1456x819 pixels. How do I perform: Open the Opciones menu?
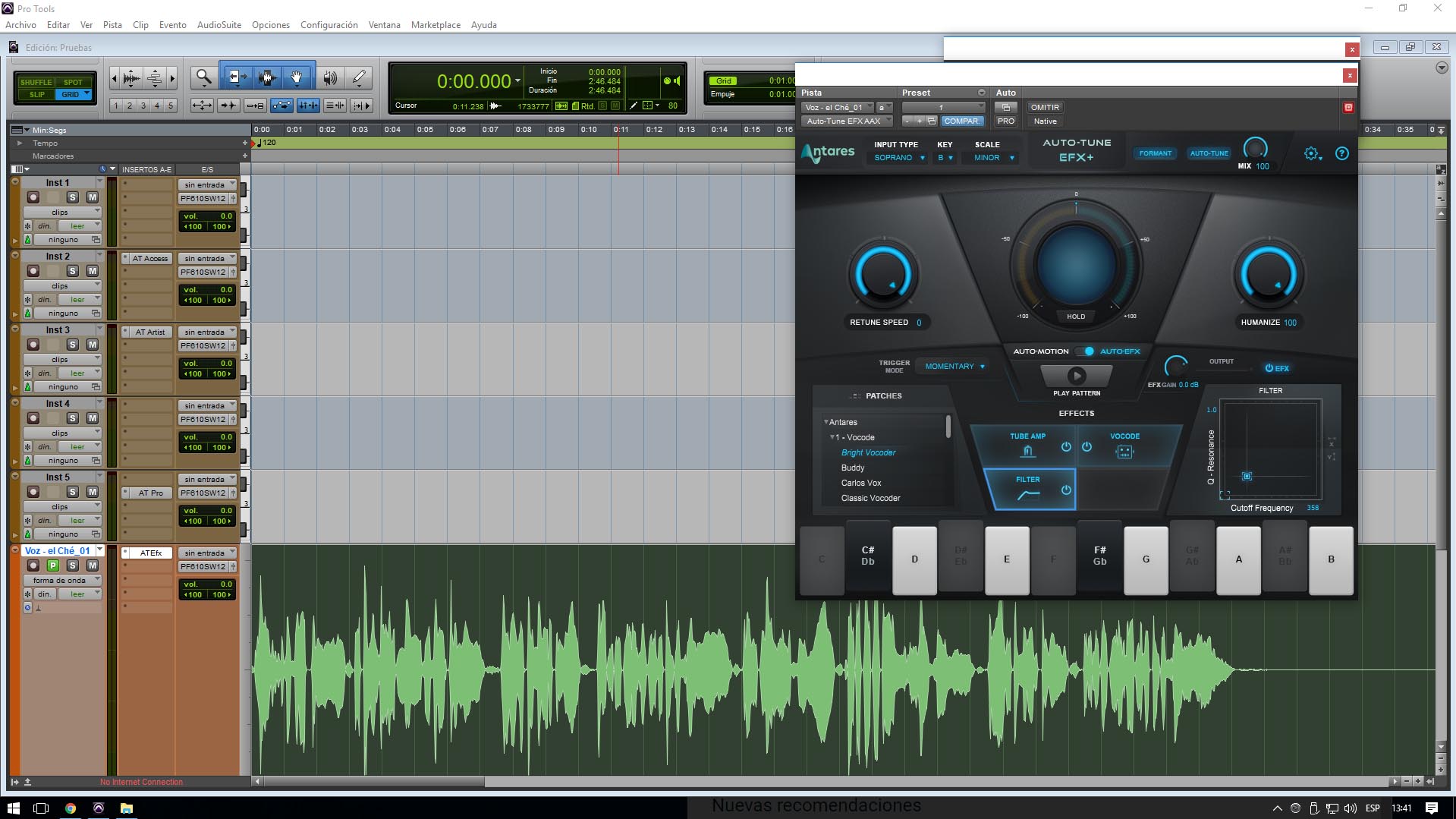click(x=270, y=24)
